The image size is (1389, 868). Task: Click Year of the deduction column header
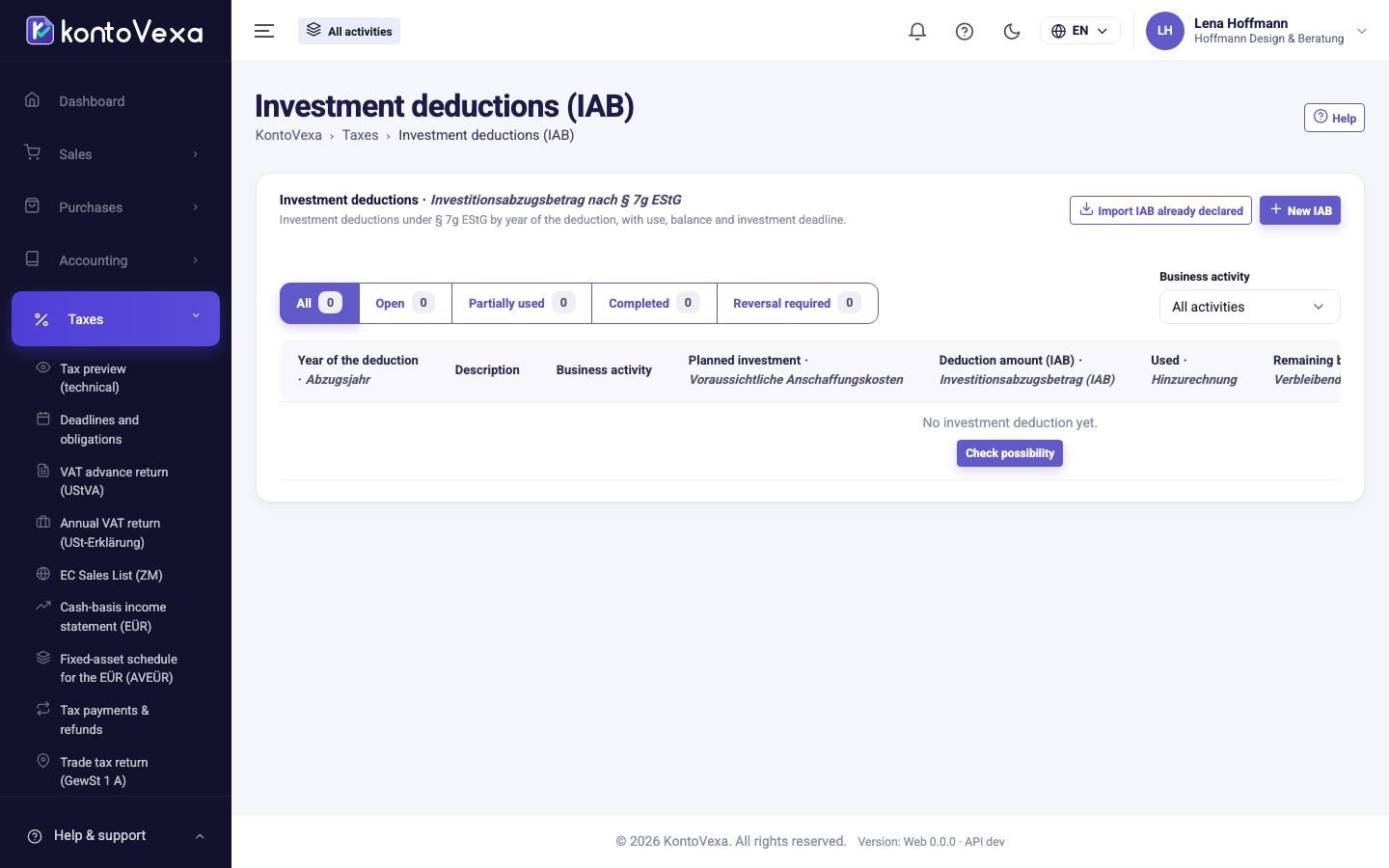(x=358, y=369)
